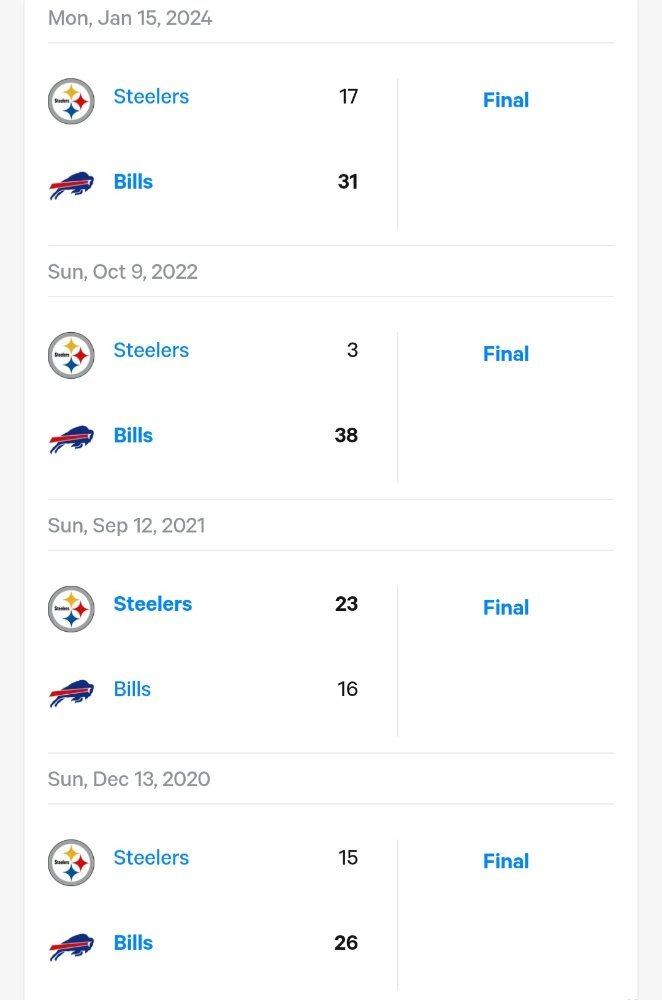Click Bills name in Oct 9, 2022 matchup

(133, 436)
